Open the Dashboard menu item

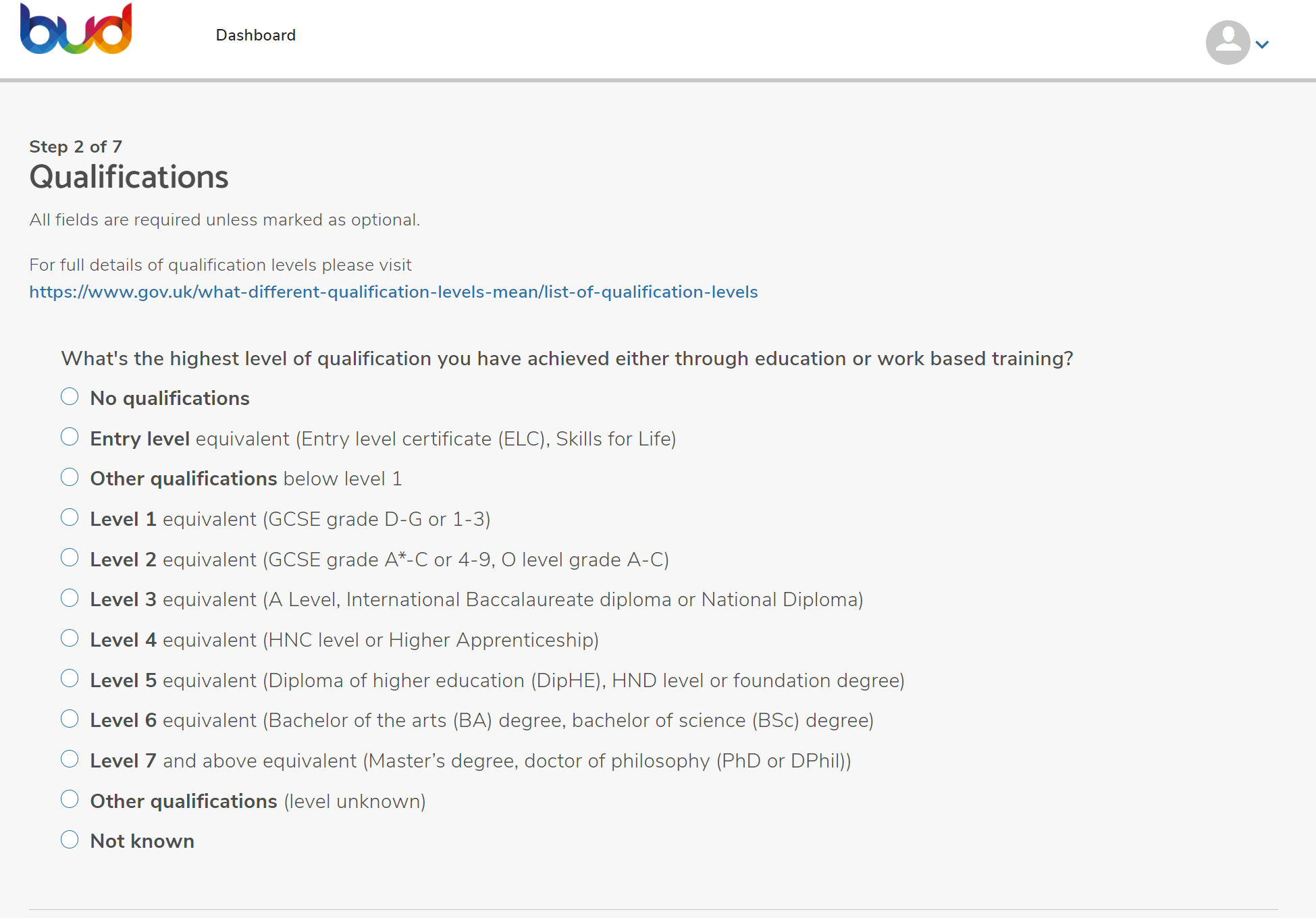(x=255, y=35)
